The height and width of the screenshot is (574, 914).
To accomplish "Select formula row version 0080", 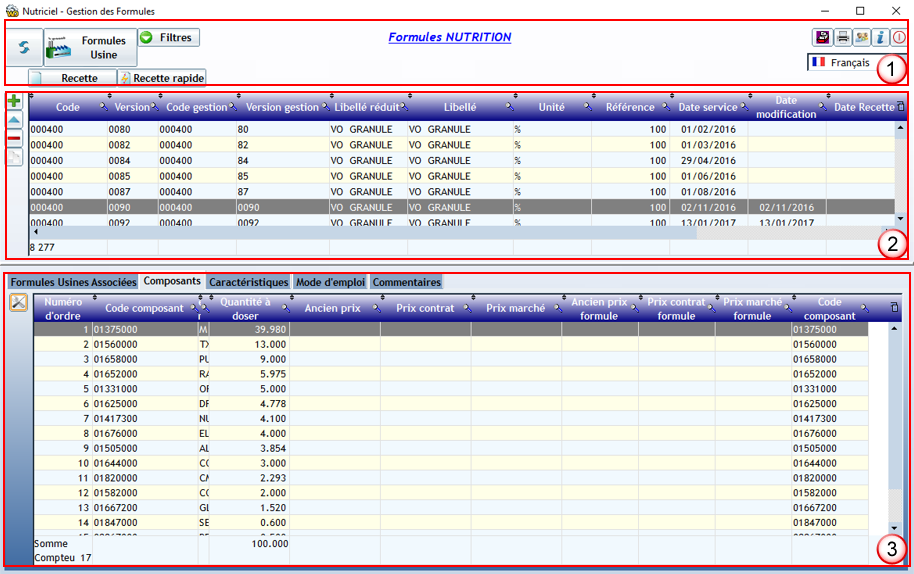I will click(462, 129).
